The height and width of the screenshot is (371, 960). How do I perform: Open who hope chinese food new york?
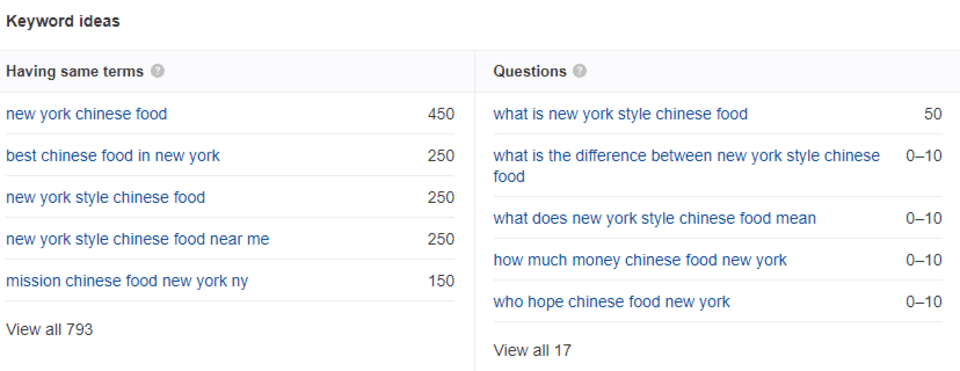tap(612, 302)
